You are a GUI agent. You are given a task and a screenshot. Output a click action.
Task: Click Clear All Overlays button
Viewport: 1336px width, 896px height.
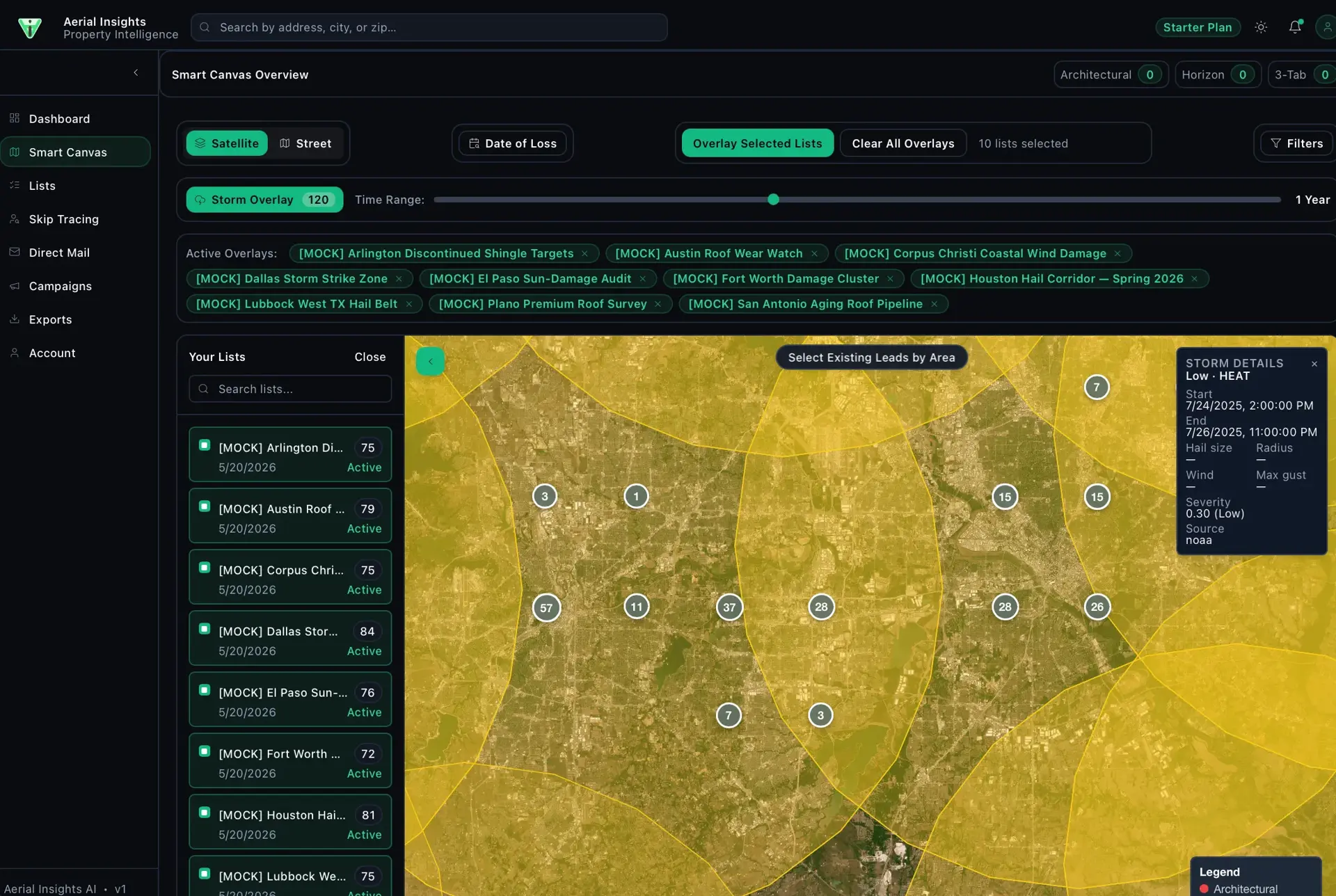point(902,143)
